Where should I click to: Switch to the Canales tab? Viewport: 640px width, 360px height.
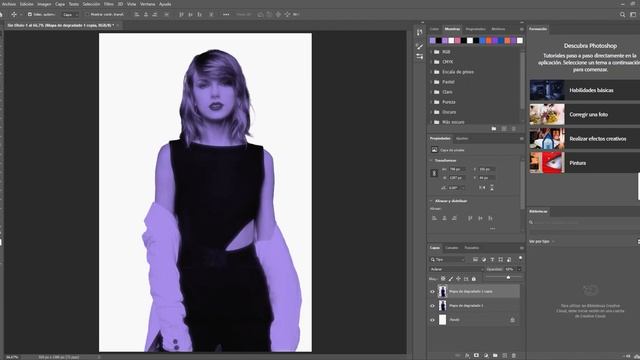click(x=451, y=248)
